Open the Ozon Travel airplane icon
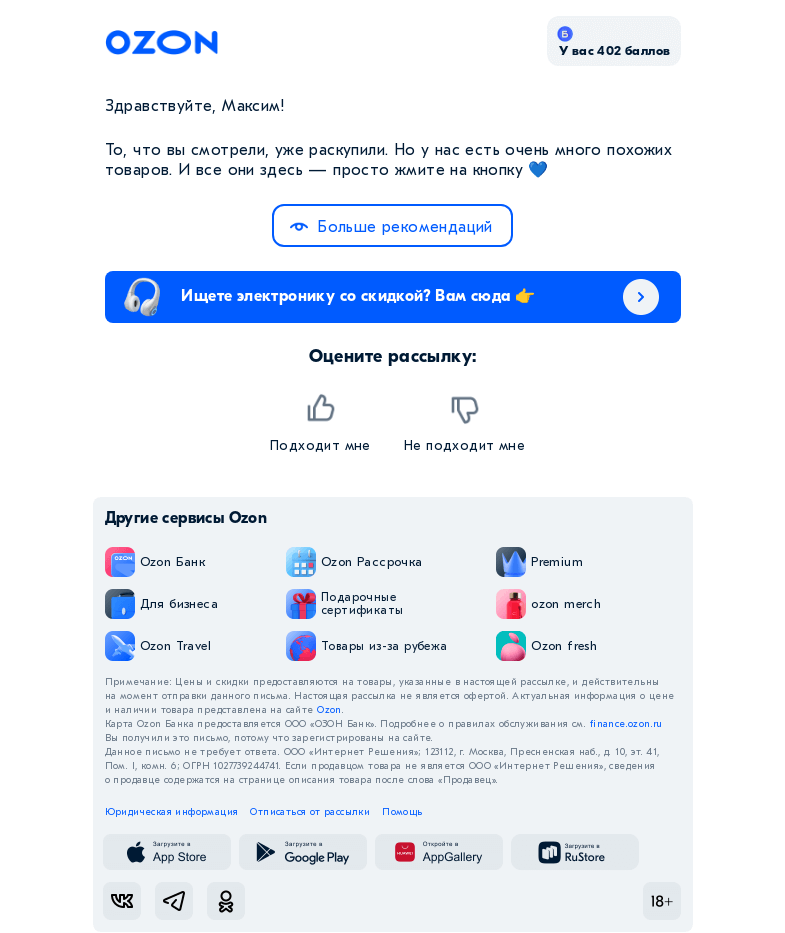 tap(120, 646)
